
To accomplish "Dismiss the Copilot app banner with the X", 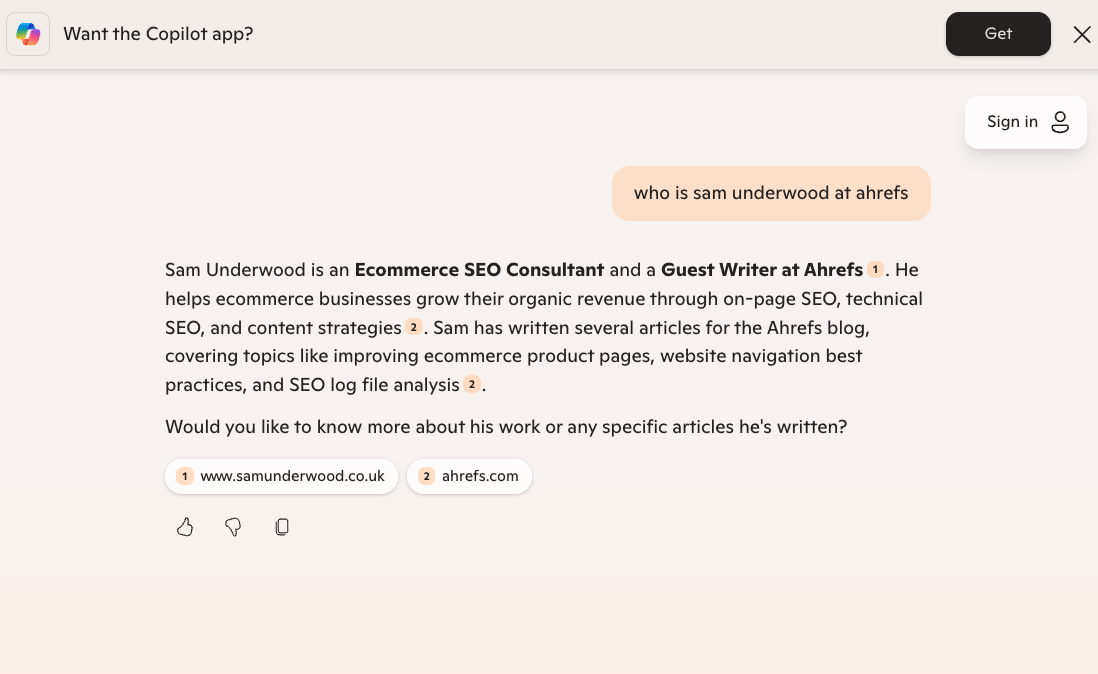I will [1082, 34].
